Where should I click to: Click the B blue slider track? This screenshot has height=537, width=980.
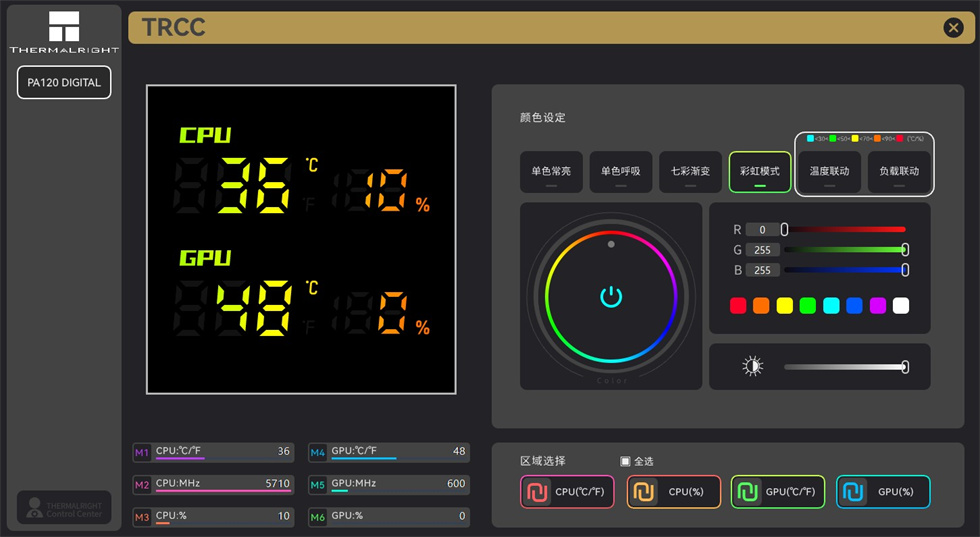click(x=844, y=270)
